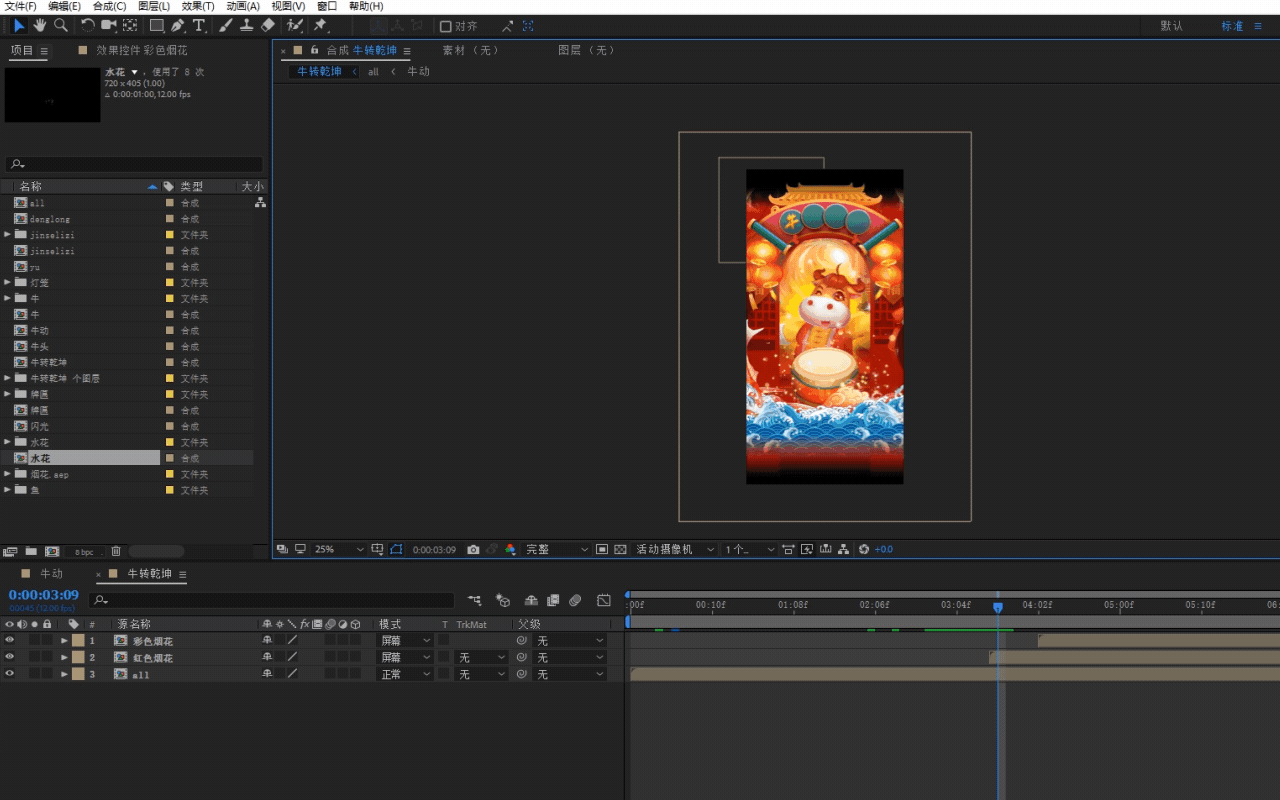This screenshot has height=800, width=1280.
Task: Click the delete trash icon in Project panel
Action: (x=116, y=551)
